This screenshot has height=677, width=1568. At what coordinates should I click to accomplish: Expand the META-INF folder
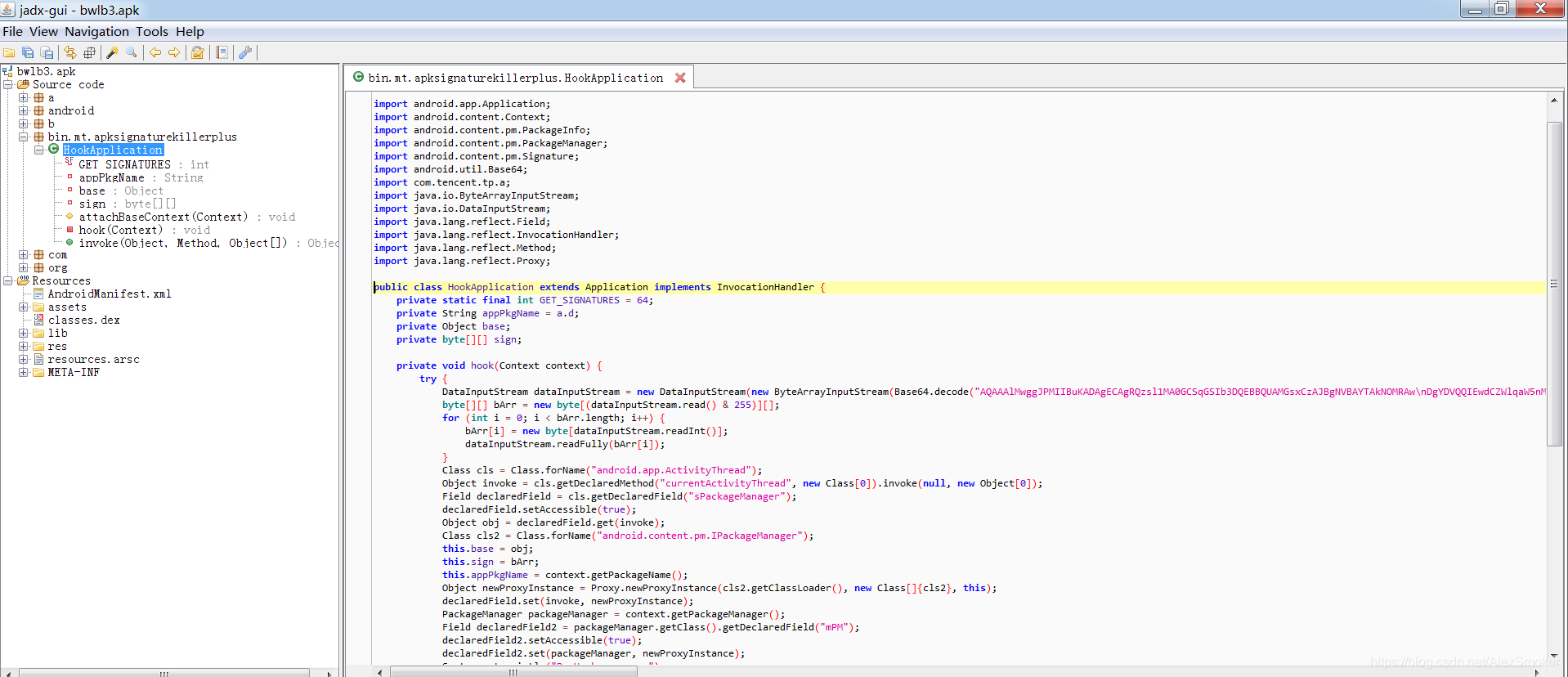coord(24,372)
